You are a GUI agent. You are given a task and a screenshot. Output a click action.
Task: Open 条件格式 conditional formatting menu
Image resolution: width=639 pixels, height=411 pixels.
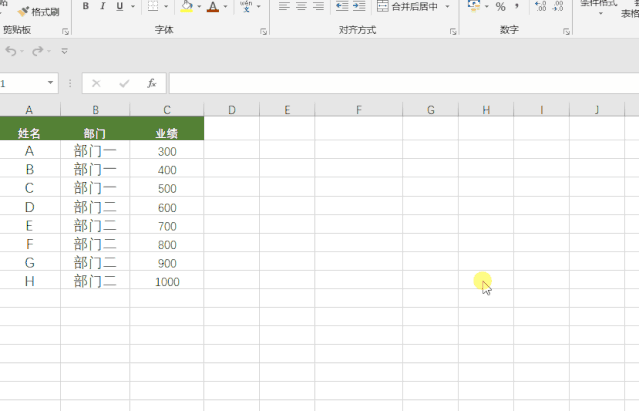coord(599,6)
